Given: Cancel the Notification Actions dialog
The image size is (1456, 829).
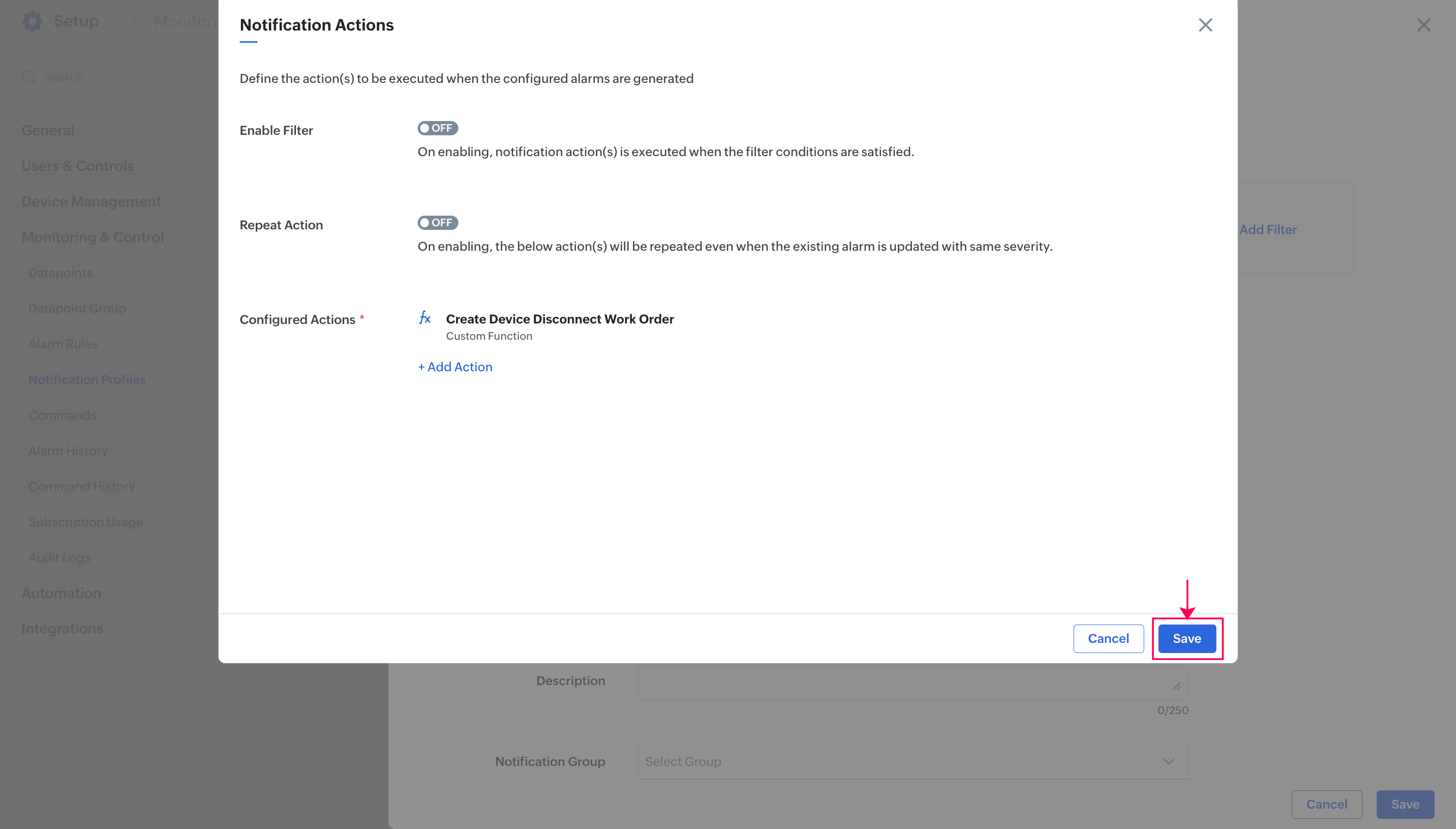Looking at the screenshot, I should pos(1108,638).
